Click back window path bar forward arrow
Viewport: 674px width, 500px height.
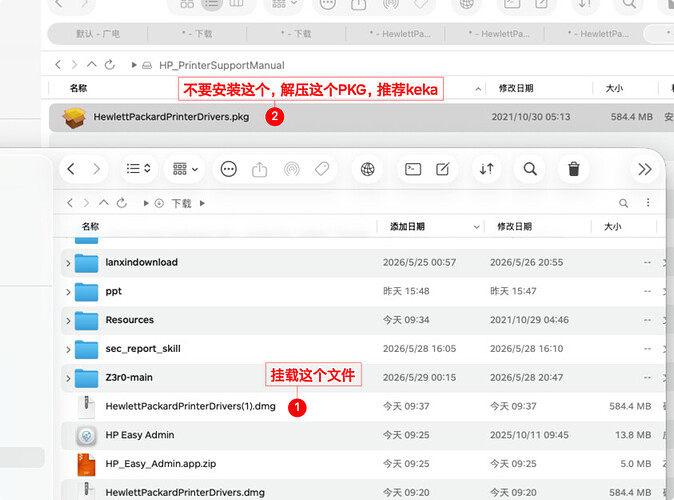coord(74,65)
